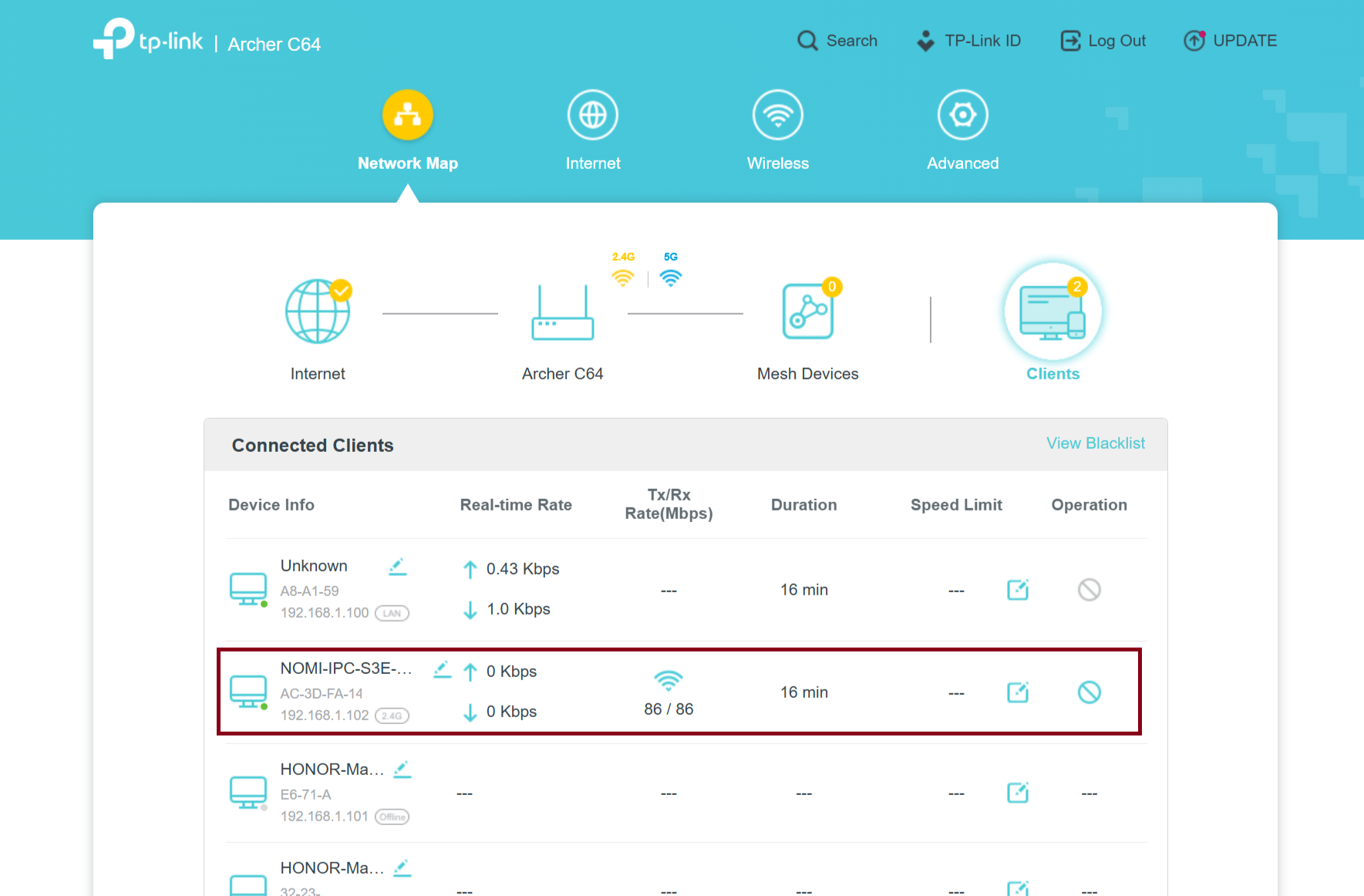Open the Search function
The width and height of the screenshot is (1364, 896).
pos(837,41)
